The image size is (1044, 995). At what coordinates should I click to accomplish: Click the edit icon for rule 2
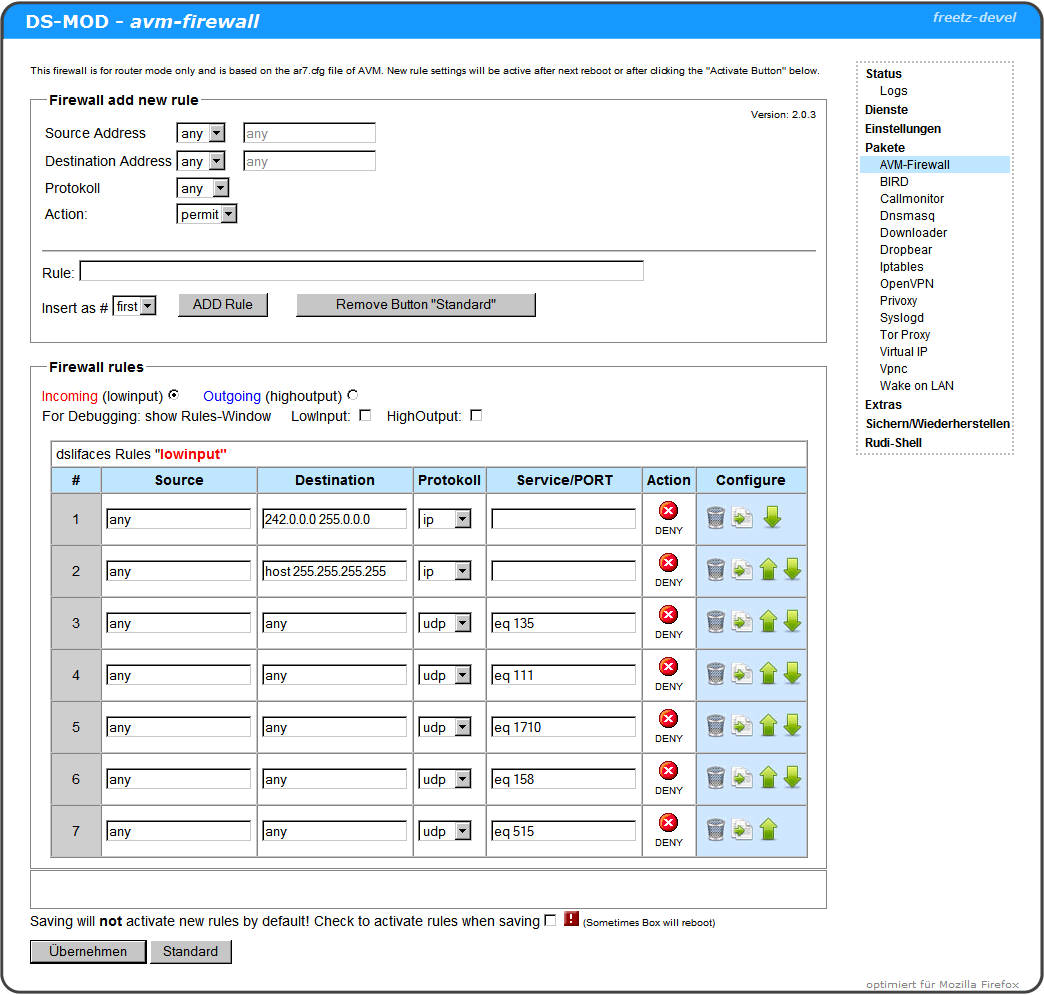click(x=742, y=569)
